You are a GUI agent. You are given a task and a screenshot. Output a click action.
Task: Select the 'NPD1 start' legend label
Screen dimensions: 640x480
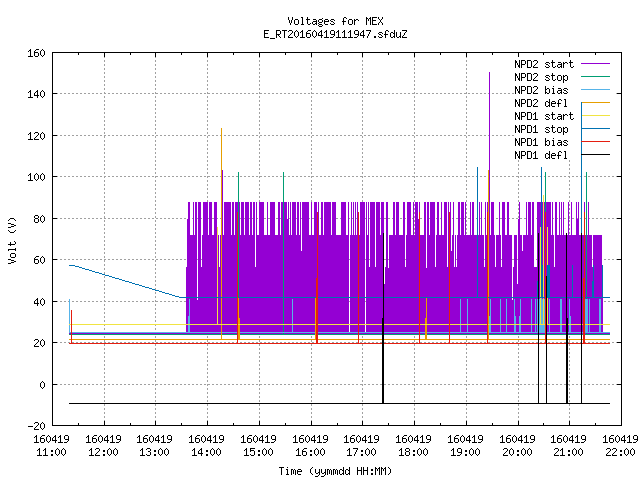(x=544, y=116)
